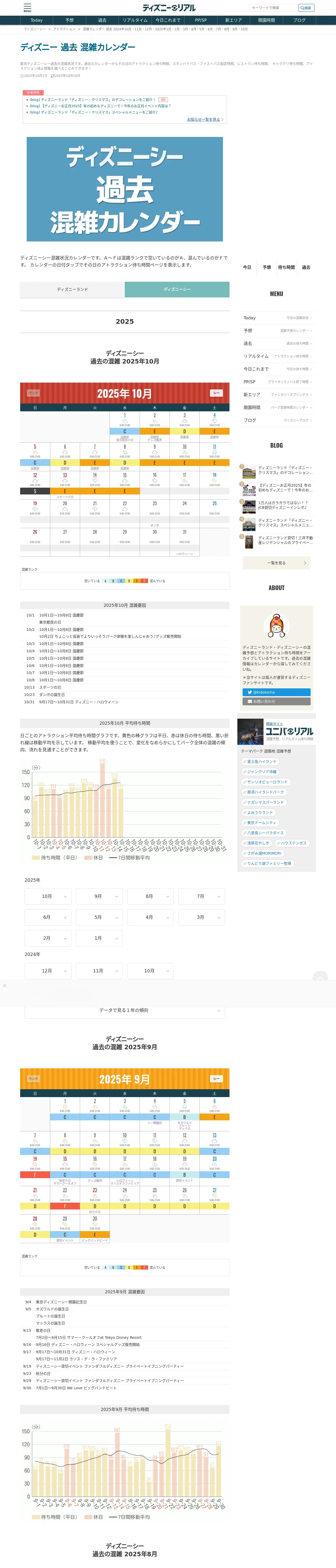Toggle the ランド tag on the September 2025 calendar
The width and height of the screenshot is (336, 1568).
point(33,1079)
